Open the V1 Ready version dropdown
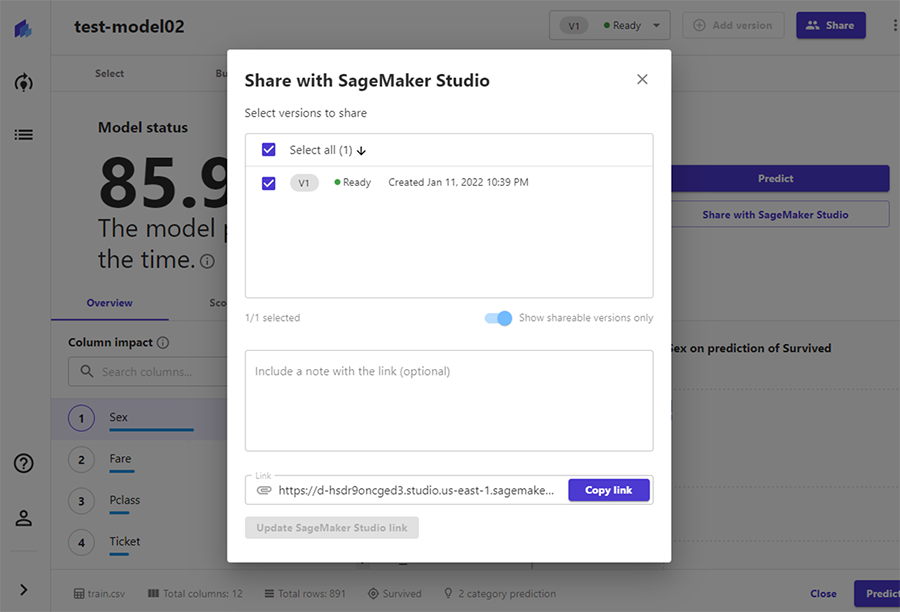Screen dimensions: 900x612 (x=610, y=25)
